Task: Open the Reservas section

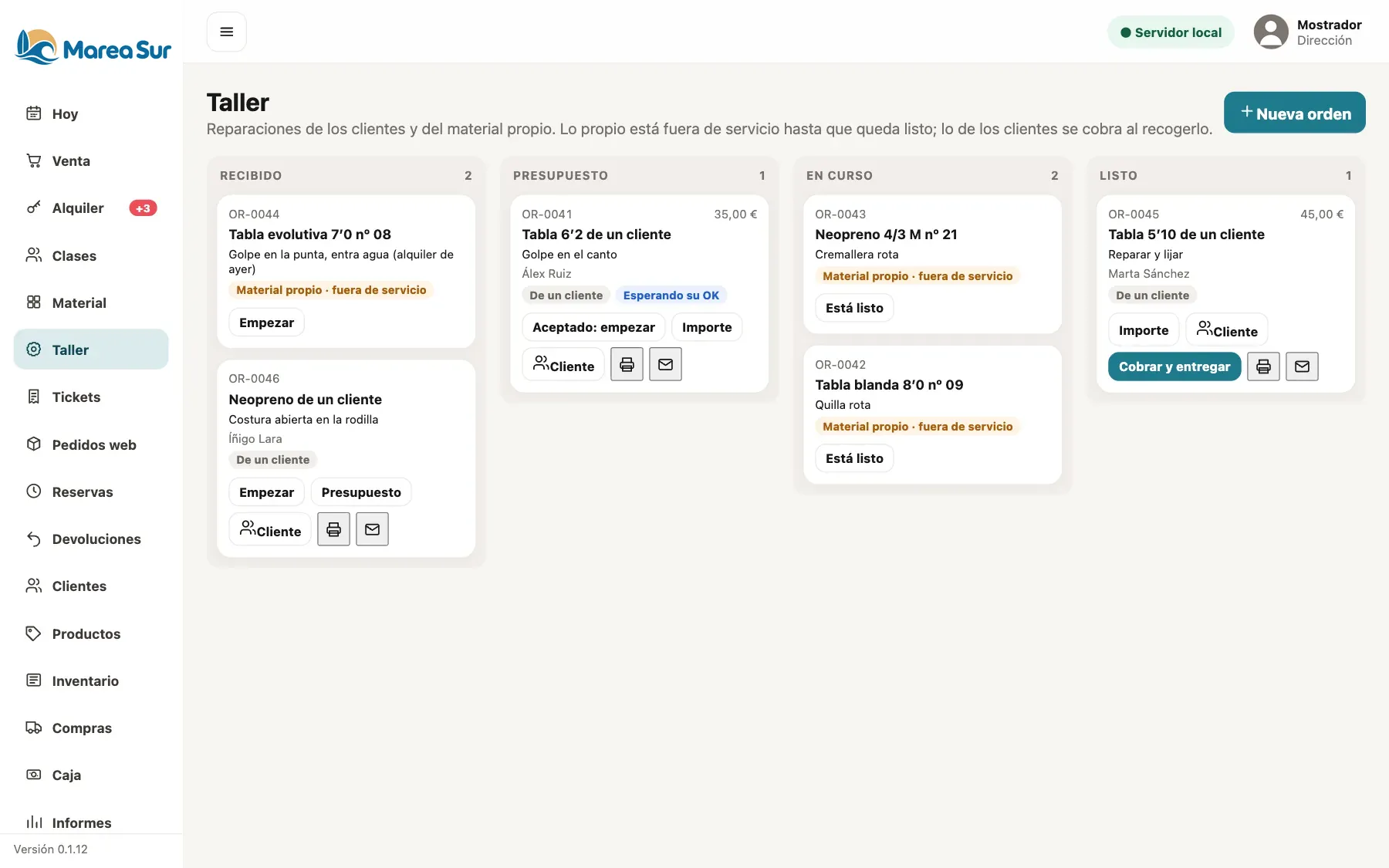Action: [91, 492]
